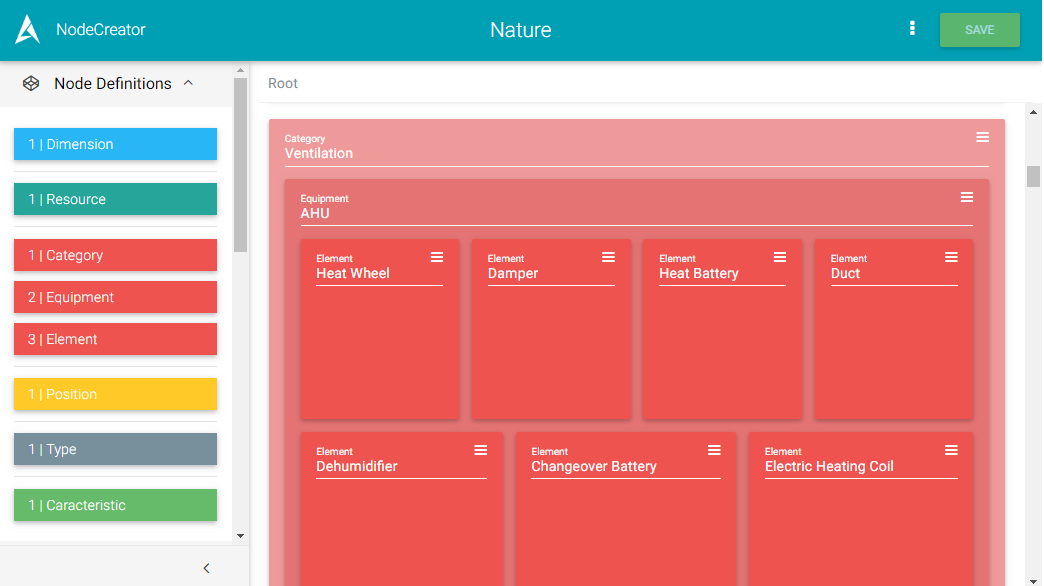Open the Dehumidifier element menu icon
1044x586 pixels.
(x=480, y=450)
